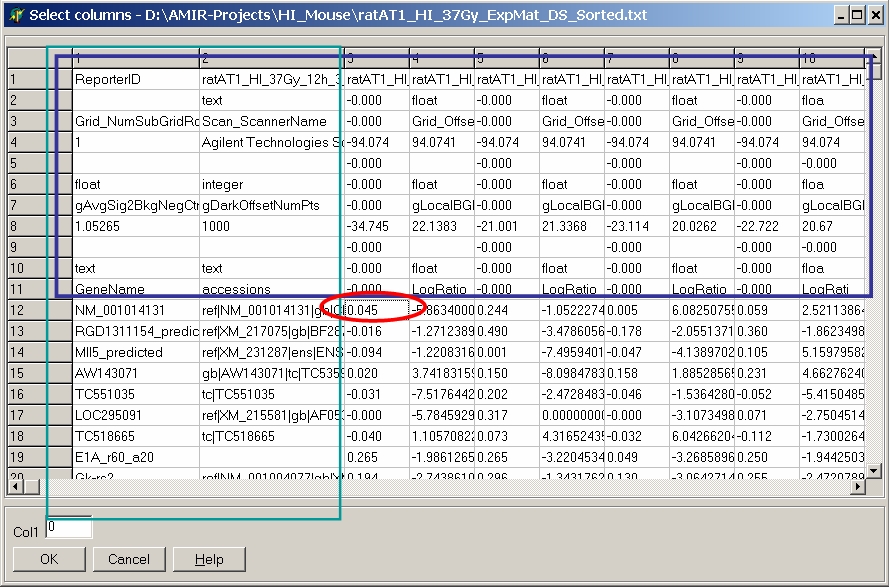Click the vertical scrollbar's up arrow
Screen dimensions: 889x587
[x=872, y=57]
